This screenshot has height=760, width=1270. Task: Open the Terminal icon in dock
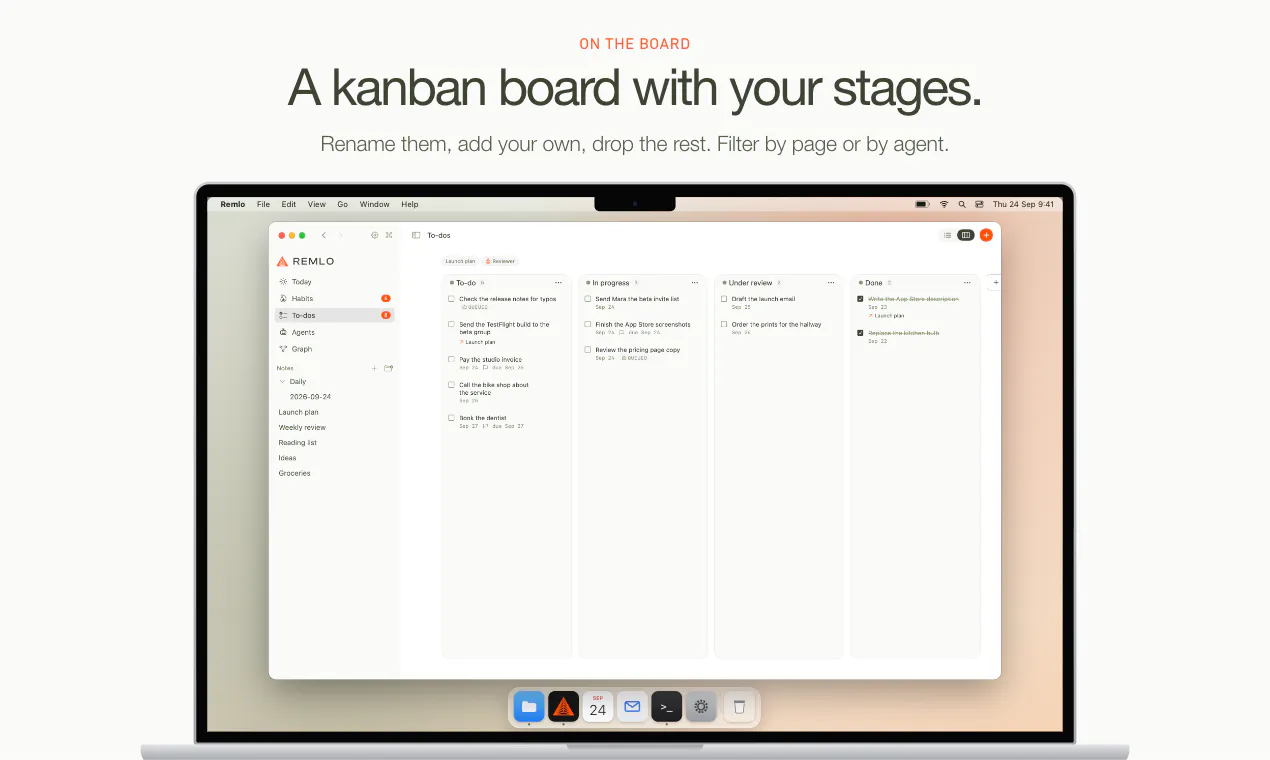pyautogui.click(x=667, y=707)
